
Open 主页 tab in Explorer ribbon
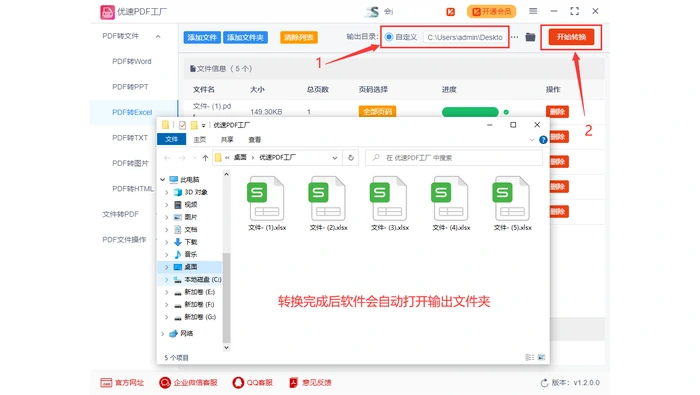click(x=200, y=140)
